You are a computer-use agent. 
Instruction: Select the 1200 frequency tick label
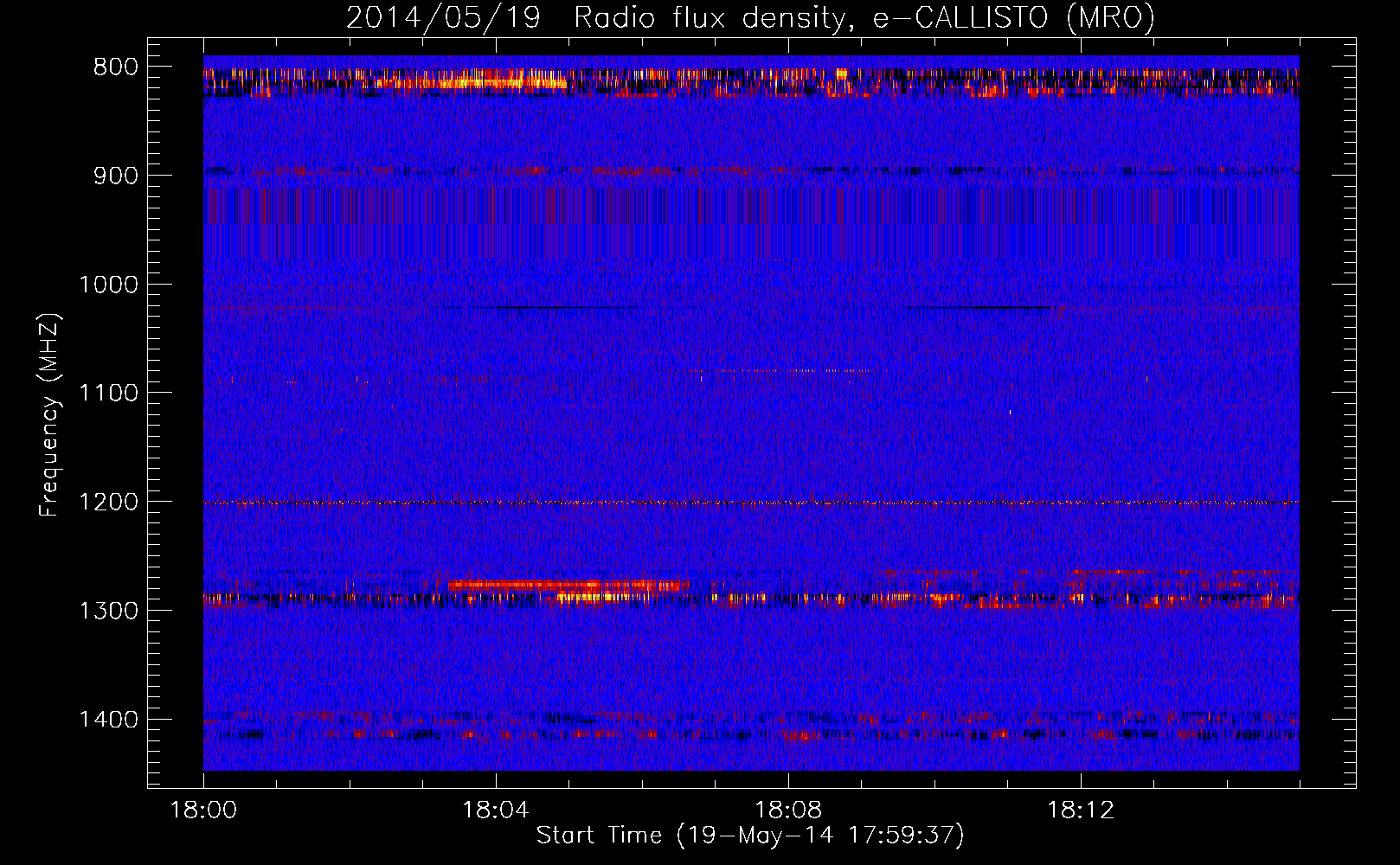click(x=108, y=502)
